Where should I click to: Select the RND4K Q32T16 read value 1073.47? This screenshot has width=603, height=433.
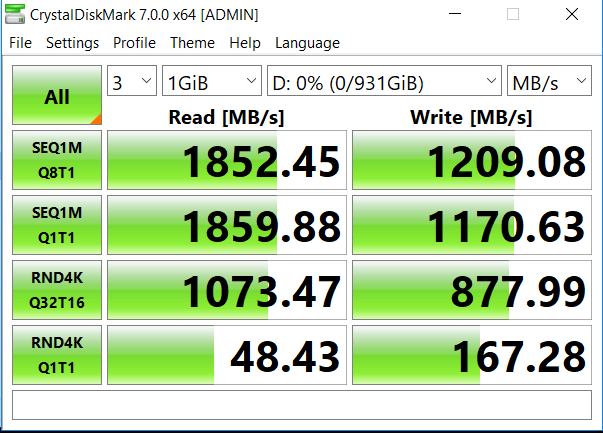(227, 290)
